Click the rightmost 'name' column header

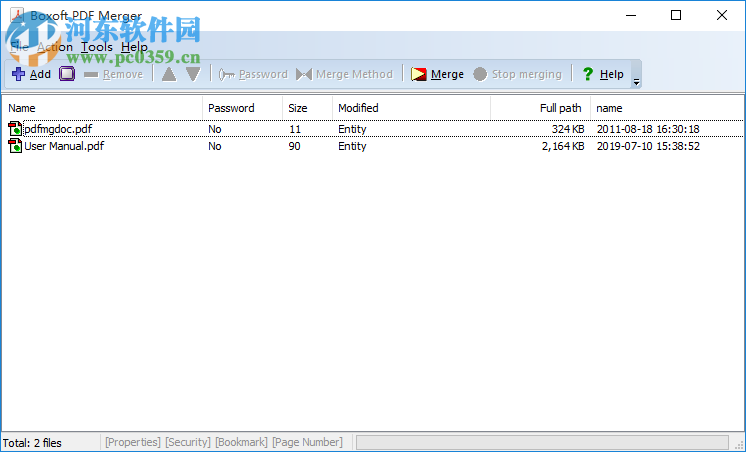click(x=667, y=108)
